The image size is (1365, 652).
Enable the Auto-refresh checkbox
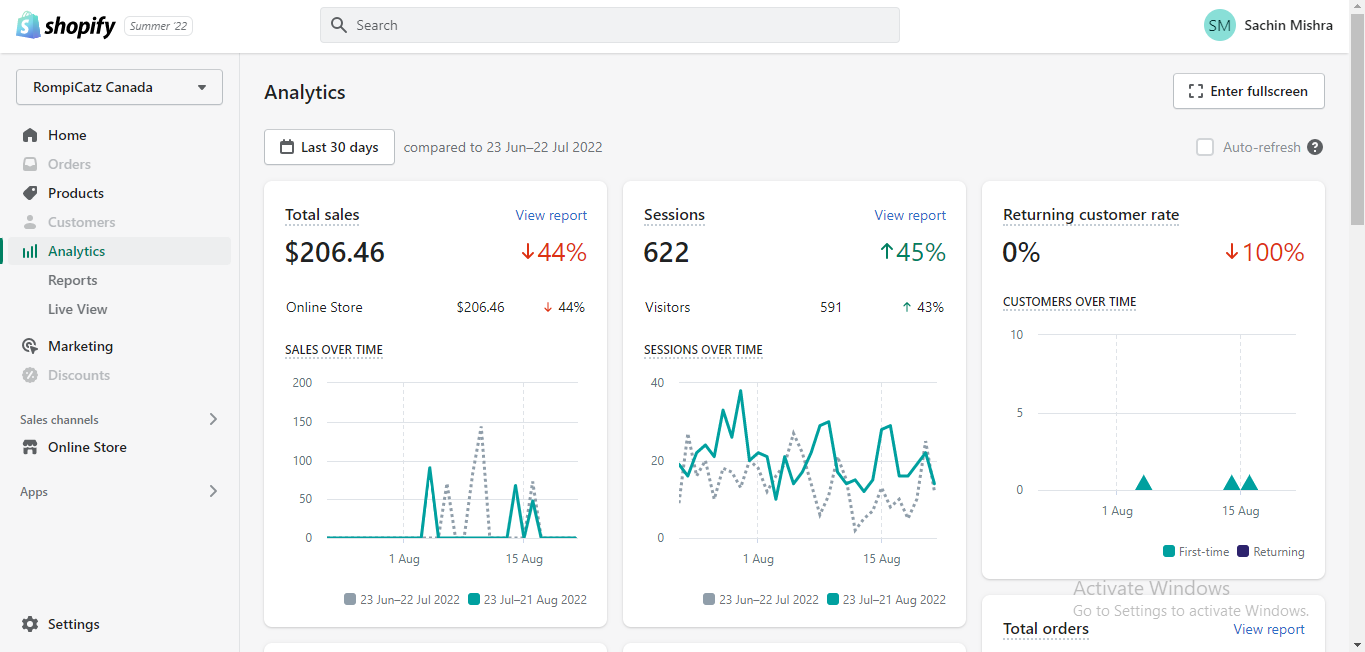[1205, 147]
